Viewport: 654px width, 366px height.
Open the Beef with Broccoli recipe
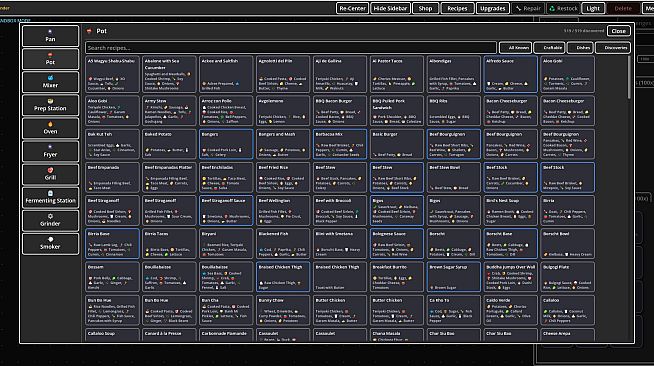pos(340,211)
